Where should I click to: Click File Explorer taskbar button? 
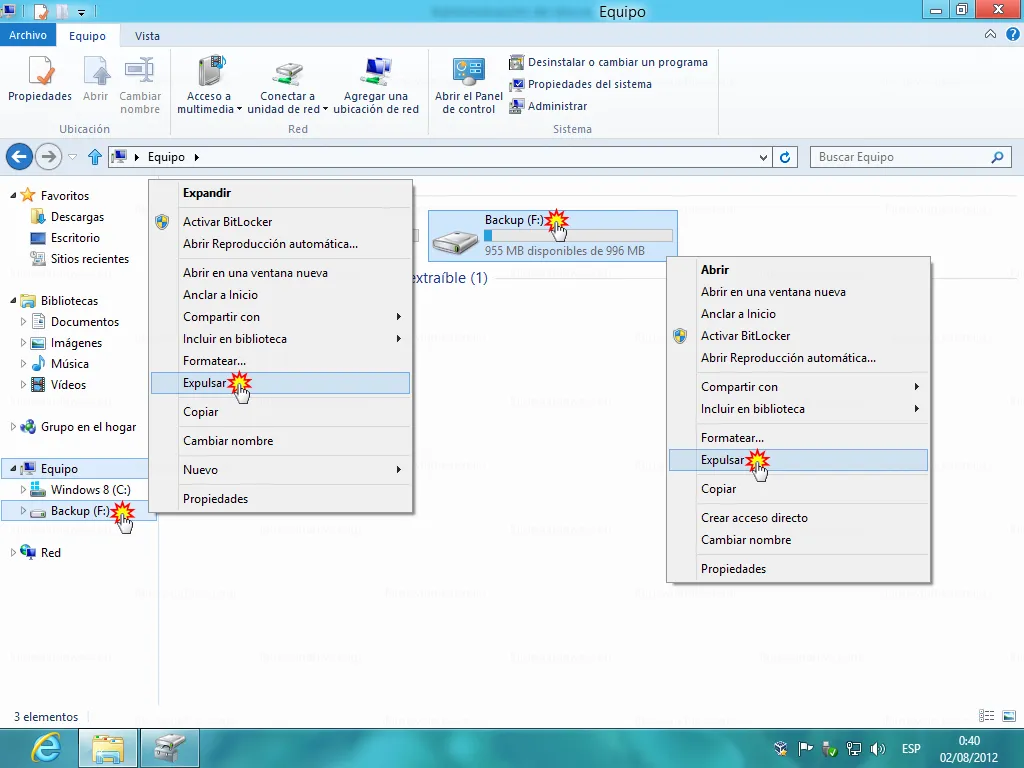pos(108,748)
